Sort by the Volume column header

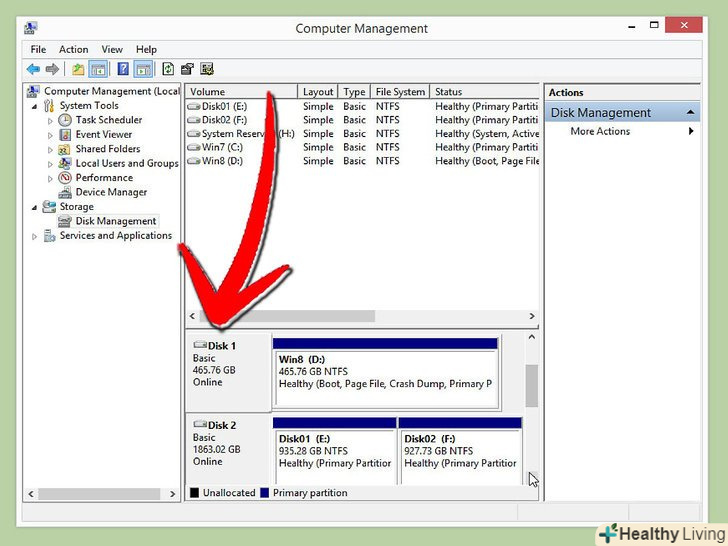pos(241,92)
